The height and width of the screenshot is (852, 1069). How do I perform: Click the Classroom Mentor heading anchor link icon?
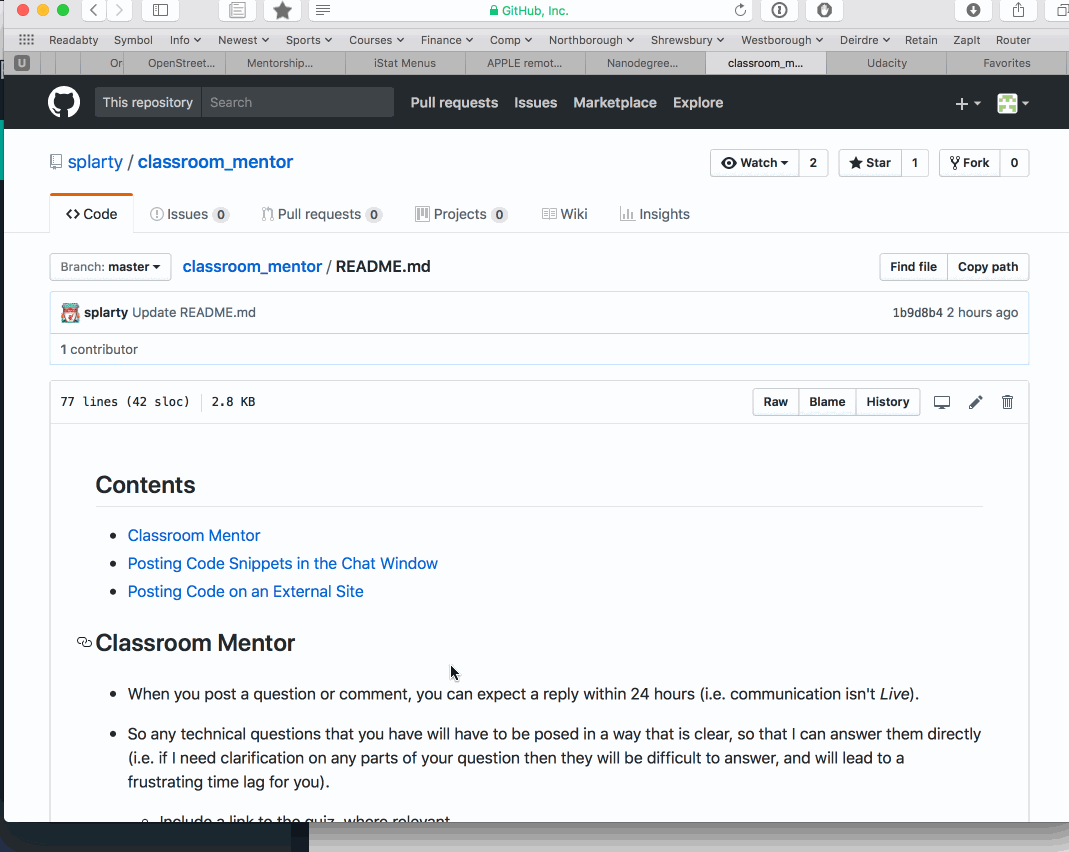click(x=85, y=642)
